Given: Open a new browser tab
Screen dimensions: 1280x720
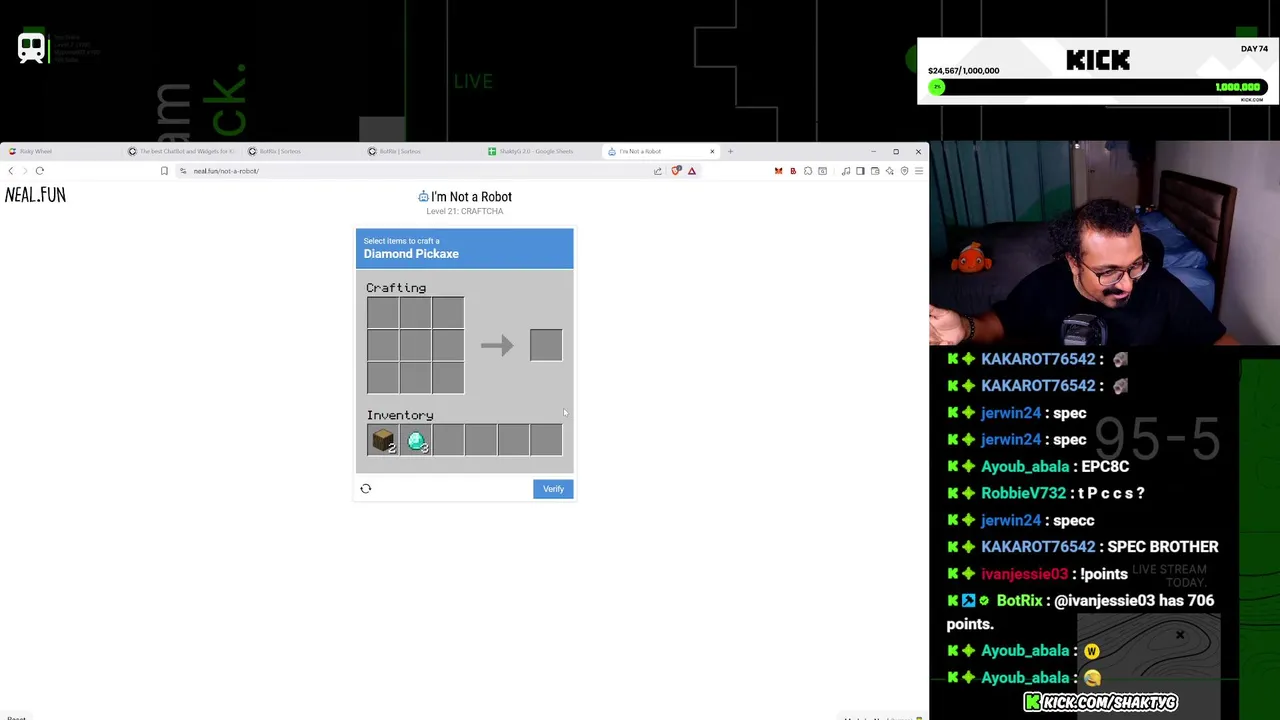Looking at the screenshot, I should coord(730,152).
